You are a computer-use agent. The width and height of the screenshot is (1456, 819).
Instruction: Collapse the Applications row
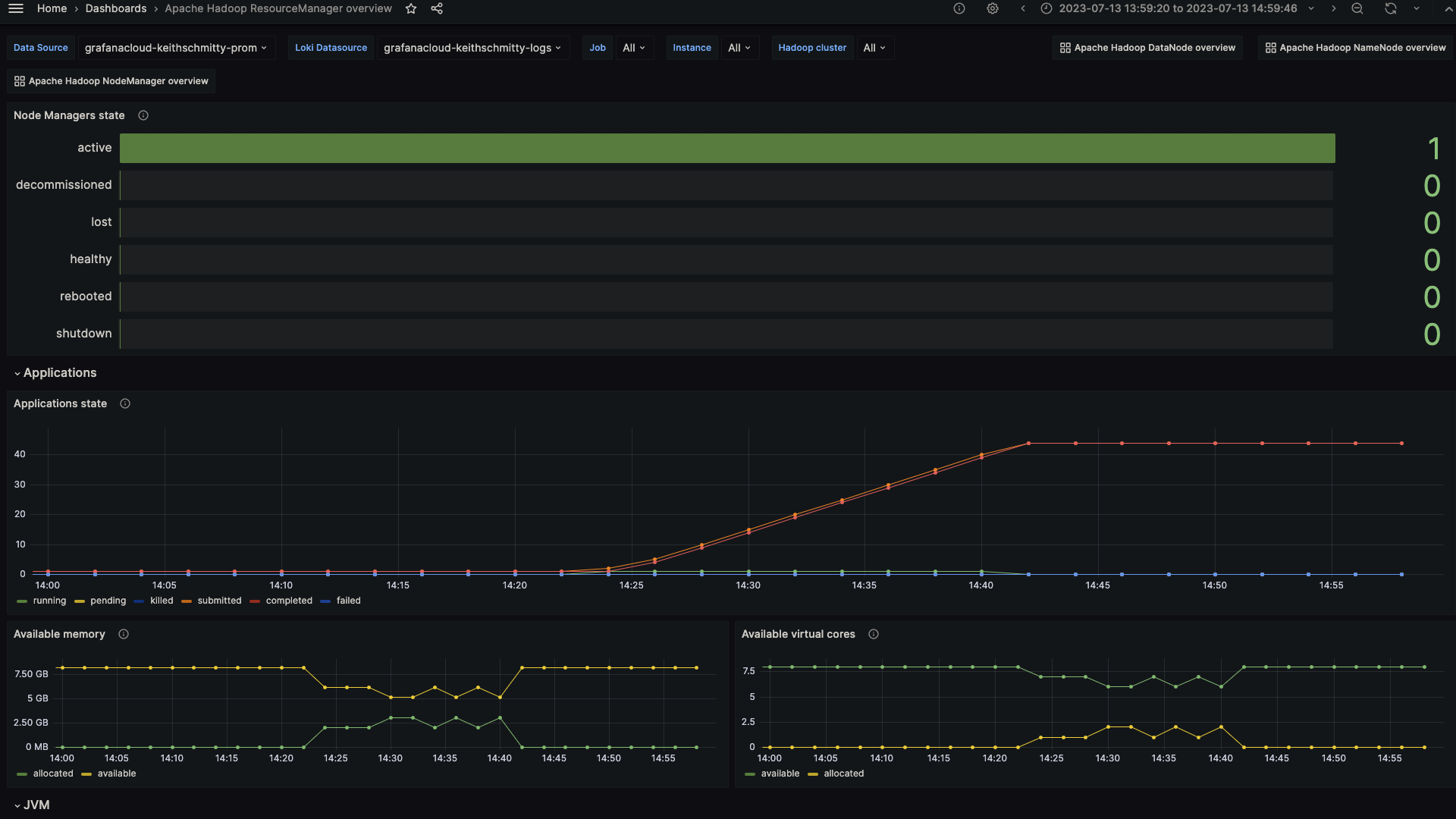click(59, 373)
